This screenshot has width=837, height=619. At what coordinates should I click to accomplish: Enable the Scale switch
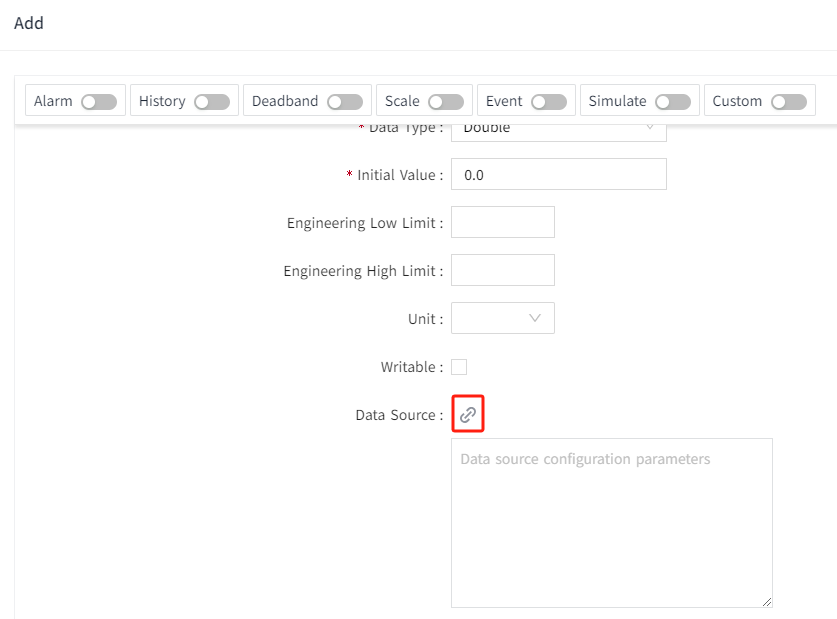click(446, 102)
